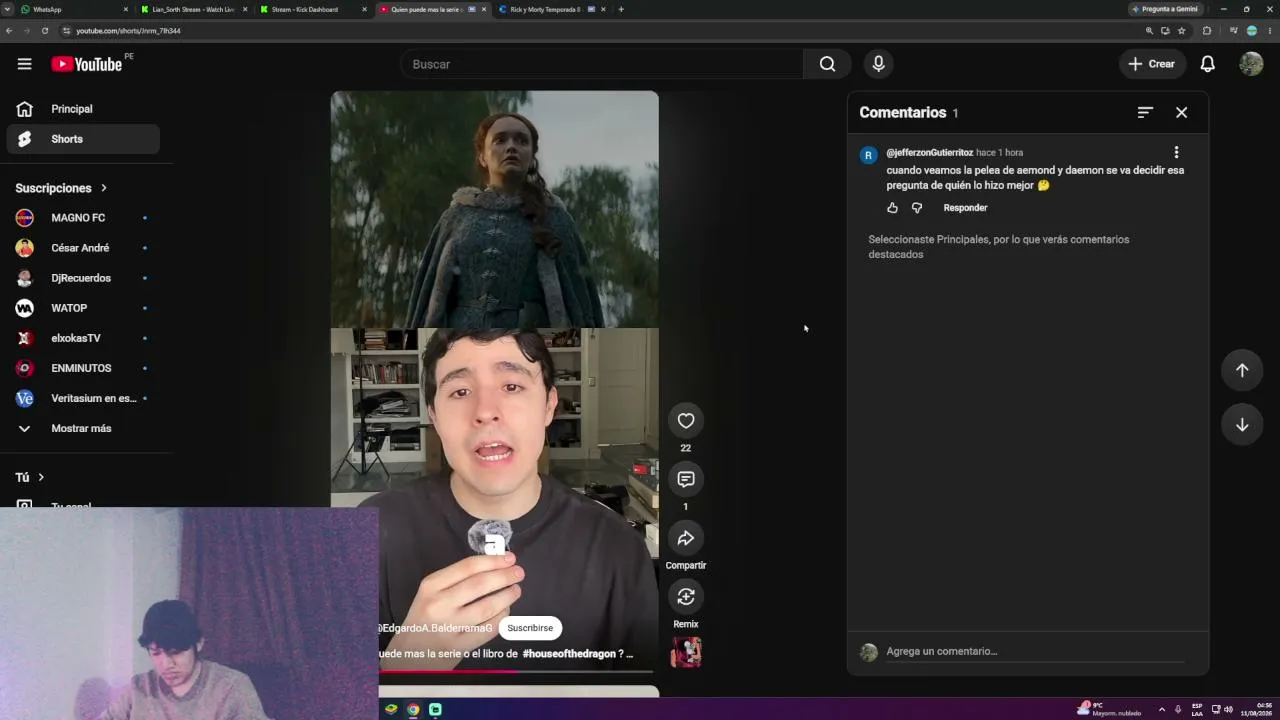Screen dimensions: 1280x720
Task: Expand the Suscripciones section
Action: (61, 188)
